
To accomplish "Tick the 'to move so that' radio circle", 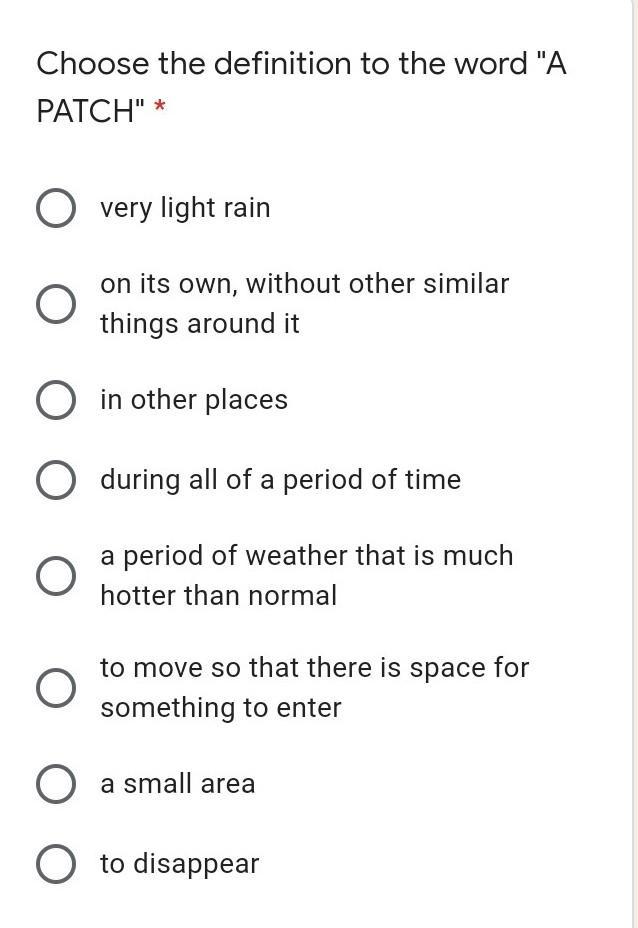I will pos(56,688).
